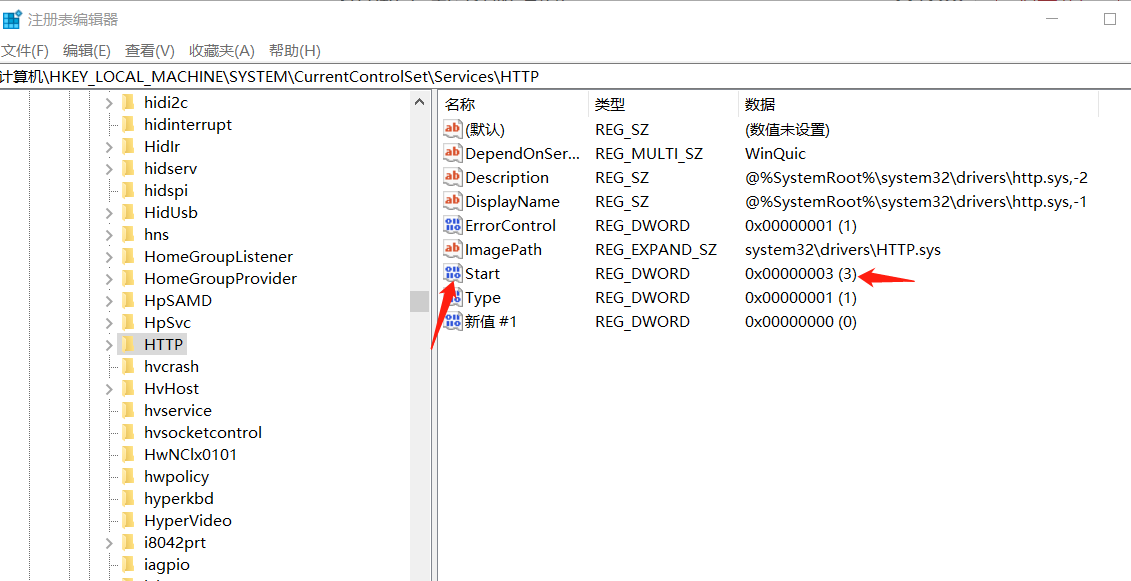The image size is (1131, 581).
Task: Select the HpSAMD key in tree
Action: tap(177, 301)
